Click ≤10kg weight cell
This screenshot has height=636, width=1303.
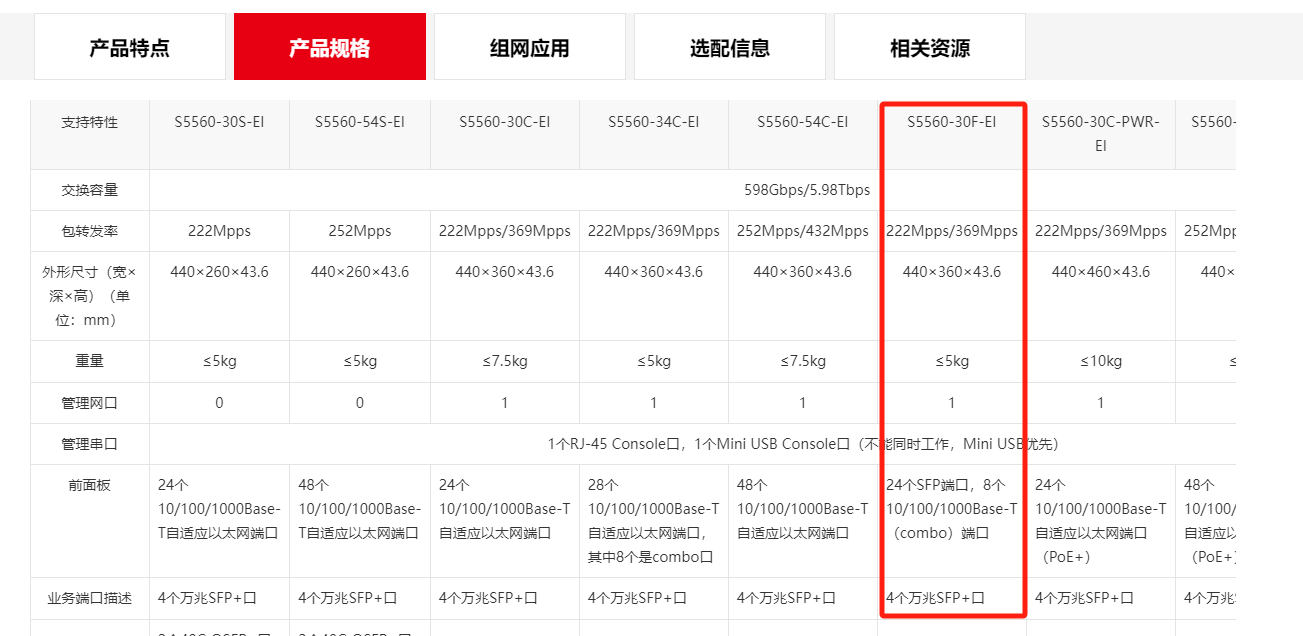point(1101,361)
